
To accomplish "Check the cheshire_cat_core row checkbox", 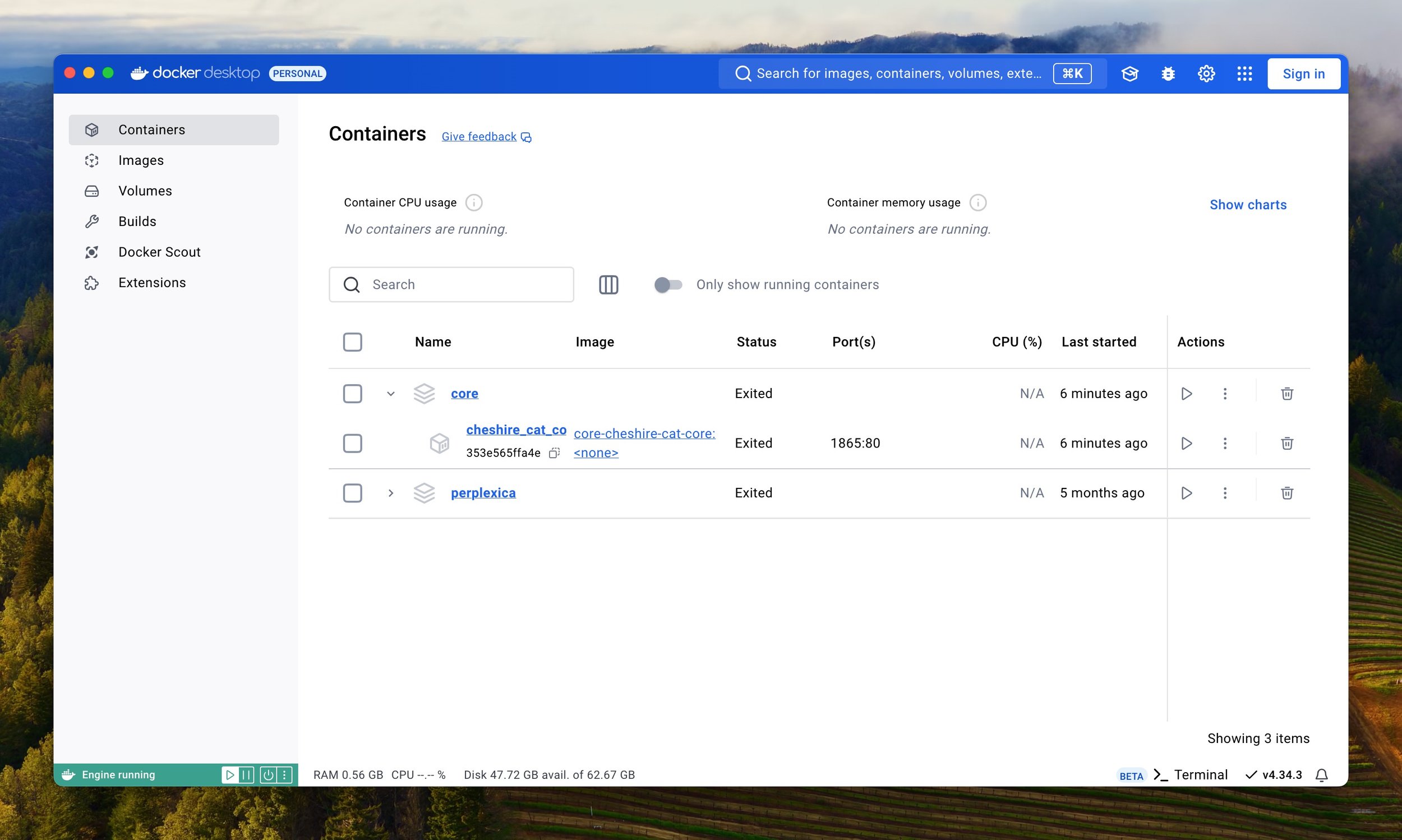I will point(353,443).
